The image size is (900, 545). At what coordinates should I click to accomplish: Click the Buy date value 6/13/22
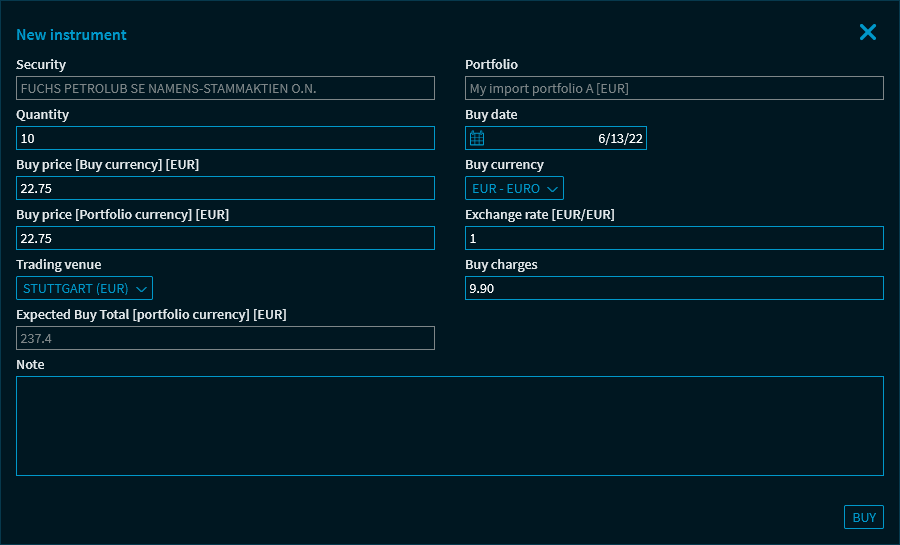pyautogui.click(x=618, y=139)
